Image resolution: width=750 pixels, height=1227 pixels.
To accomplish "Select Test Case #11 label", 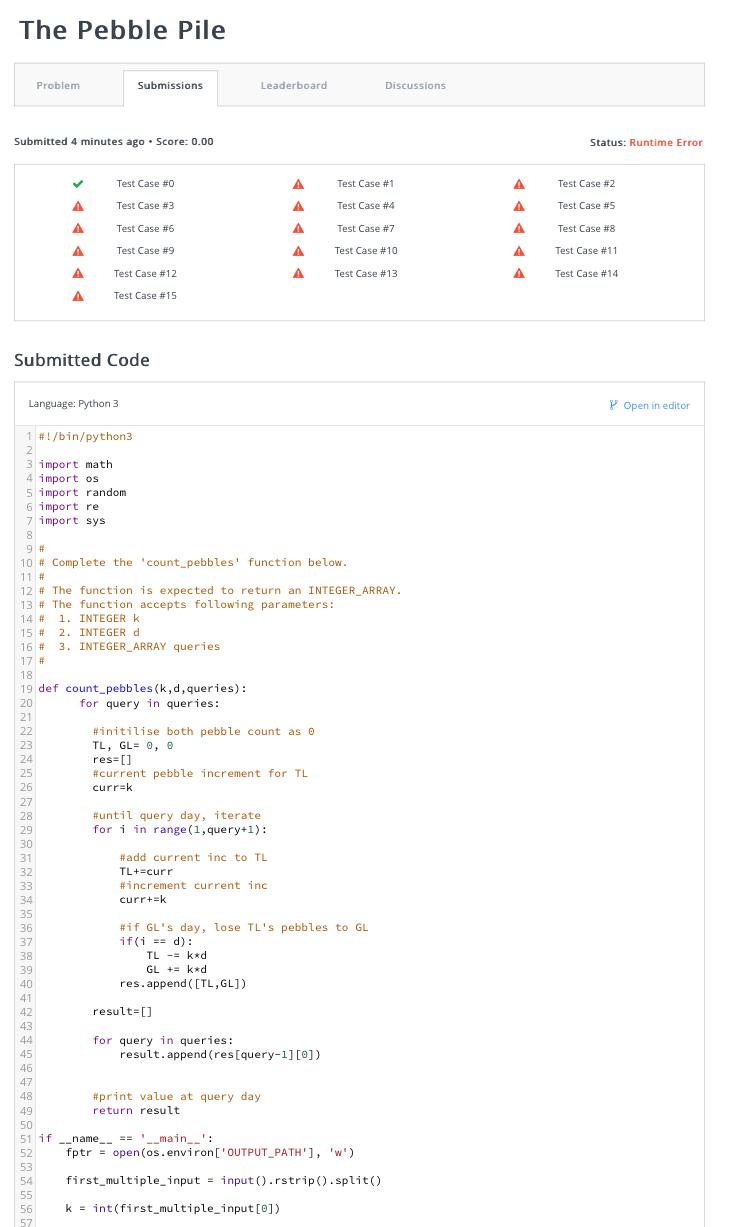I will click(586, 251).
